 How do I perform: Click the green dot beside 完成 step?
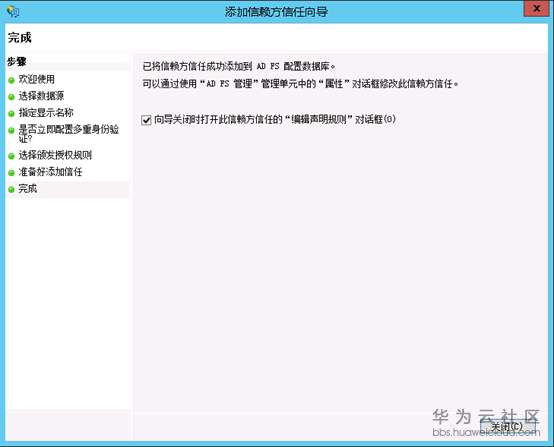click(11, 190)
